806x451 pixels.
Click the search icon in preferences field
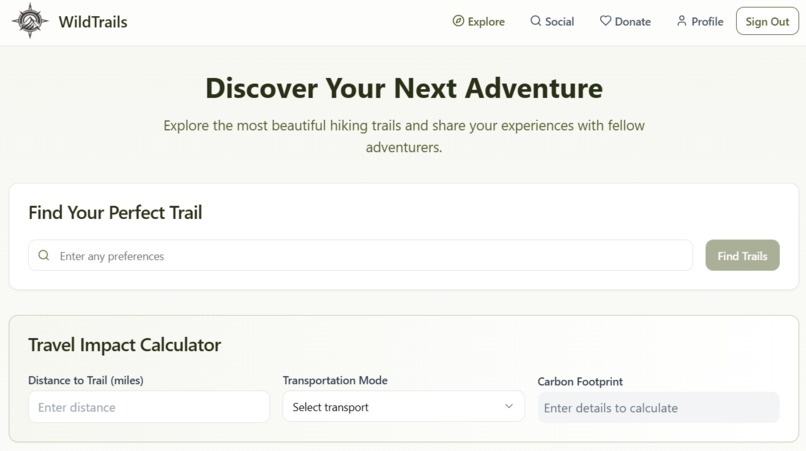click(44, 255)
